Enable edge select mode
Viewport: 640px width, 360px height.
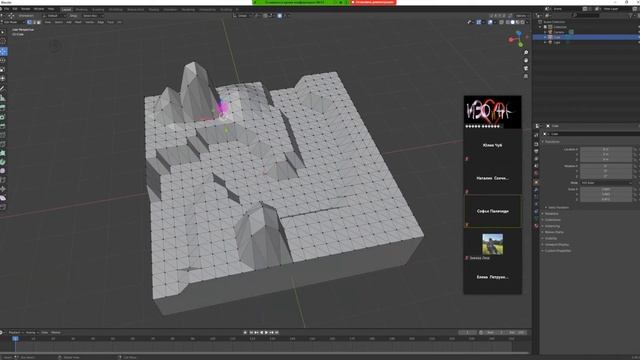pos(34,22)
